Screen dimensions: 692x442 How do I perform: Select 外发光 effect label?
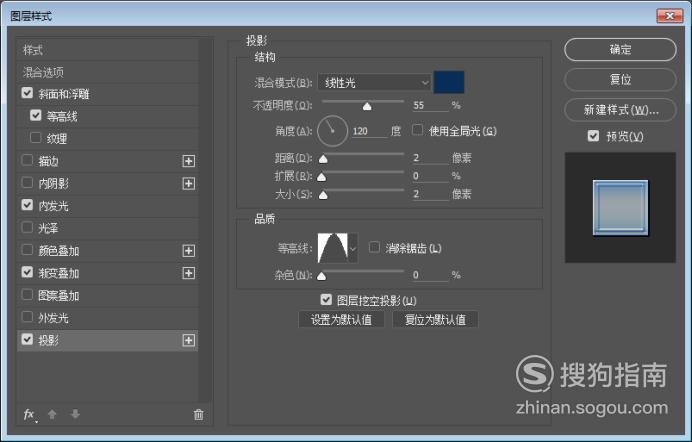(x=53, y=318)
